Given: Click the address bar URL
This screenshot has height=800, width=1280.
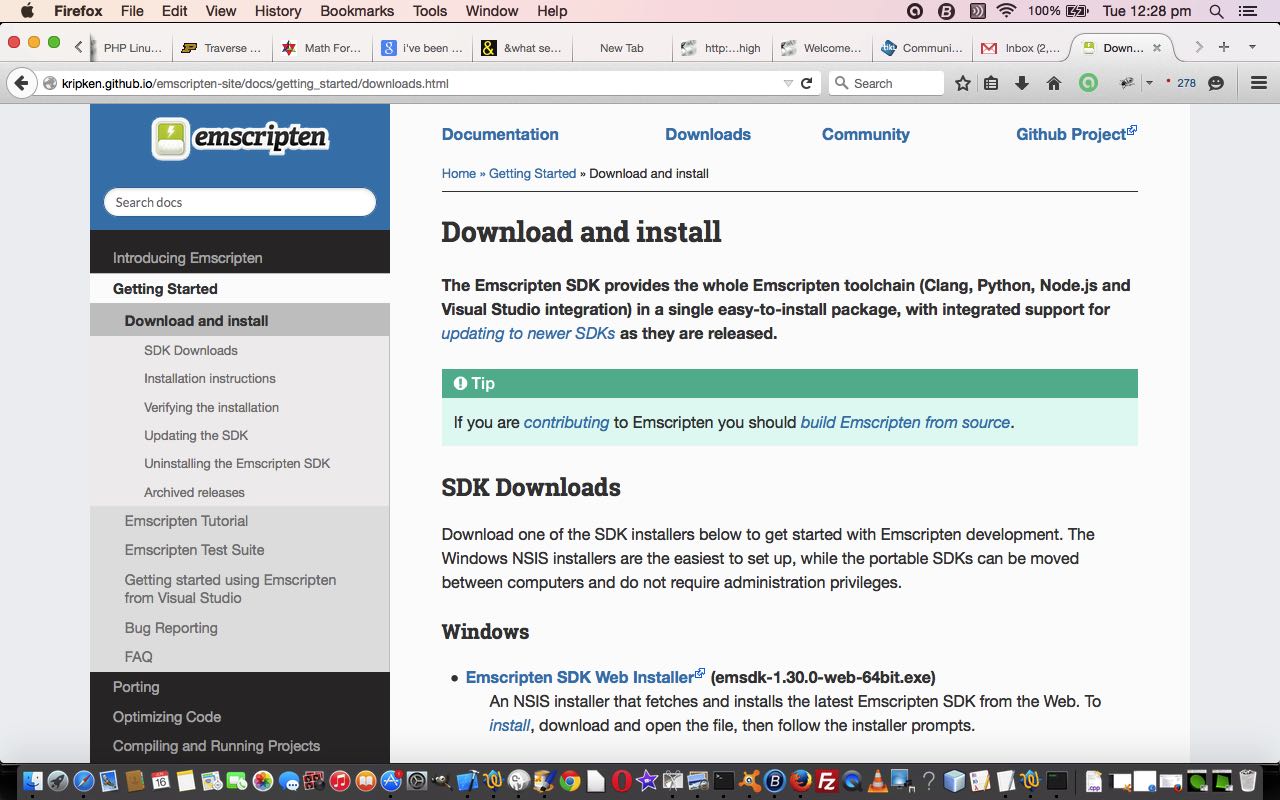Looking at the screenshot, I should [x=255, y=83].
